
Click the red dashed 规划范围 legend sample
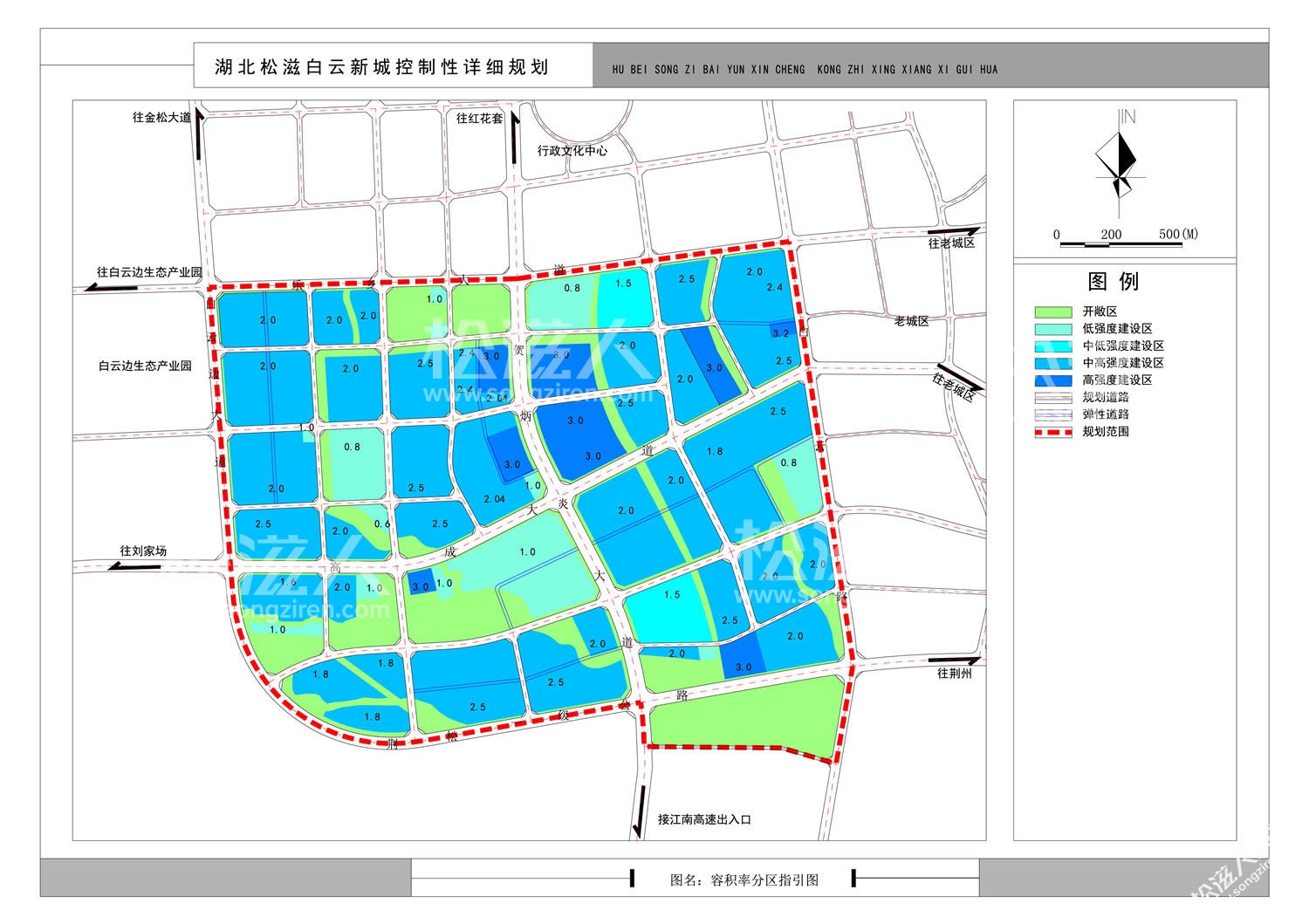pyautogui.click(x=1052, y=432)
